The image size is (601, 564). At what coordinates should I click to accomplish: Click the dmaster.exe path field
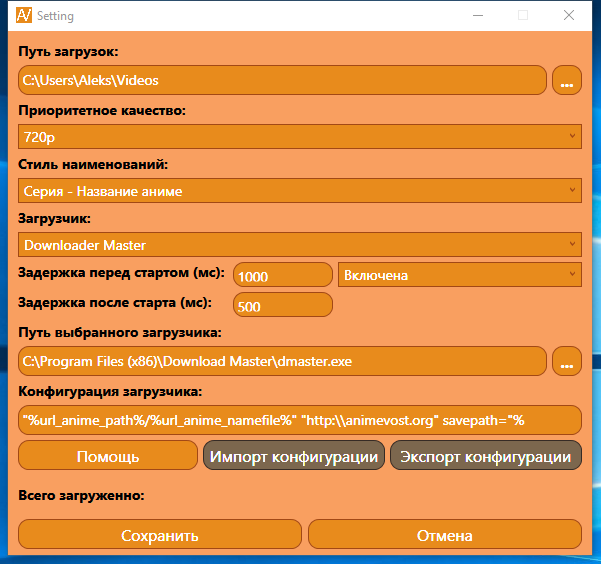(282, 361)
